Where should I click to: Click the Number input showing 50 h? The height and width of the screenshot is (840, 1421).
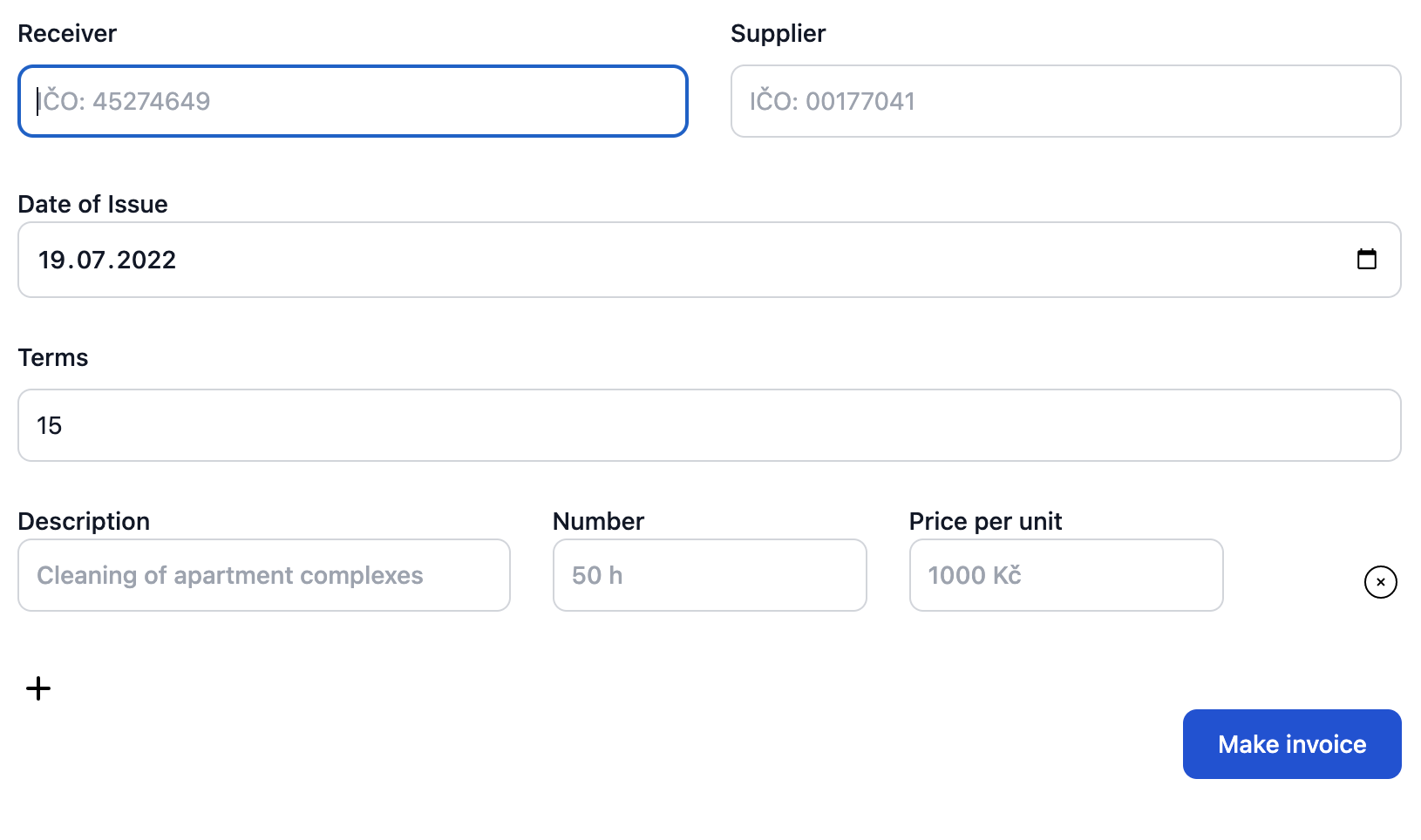pyautogui.click(x=709, y=575)
